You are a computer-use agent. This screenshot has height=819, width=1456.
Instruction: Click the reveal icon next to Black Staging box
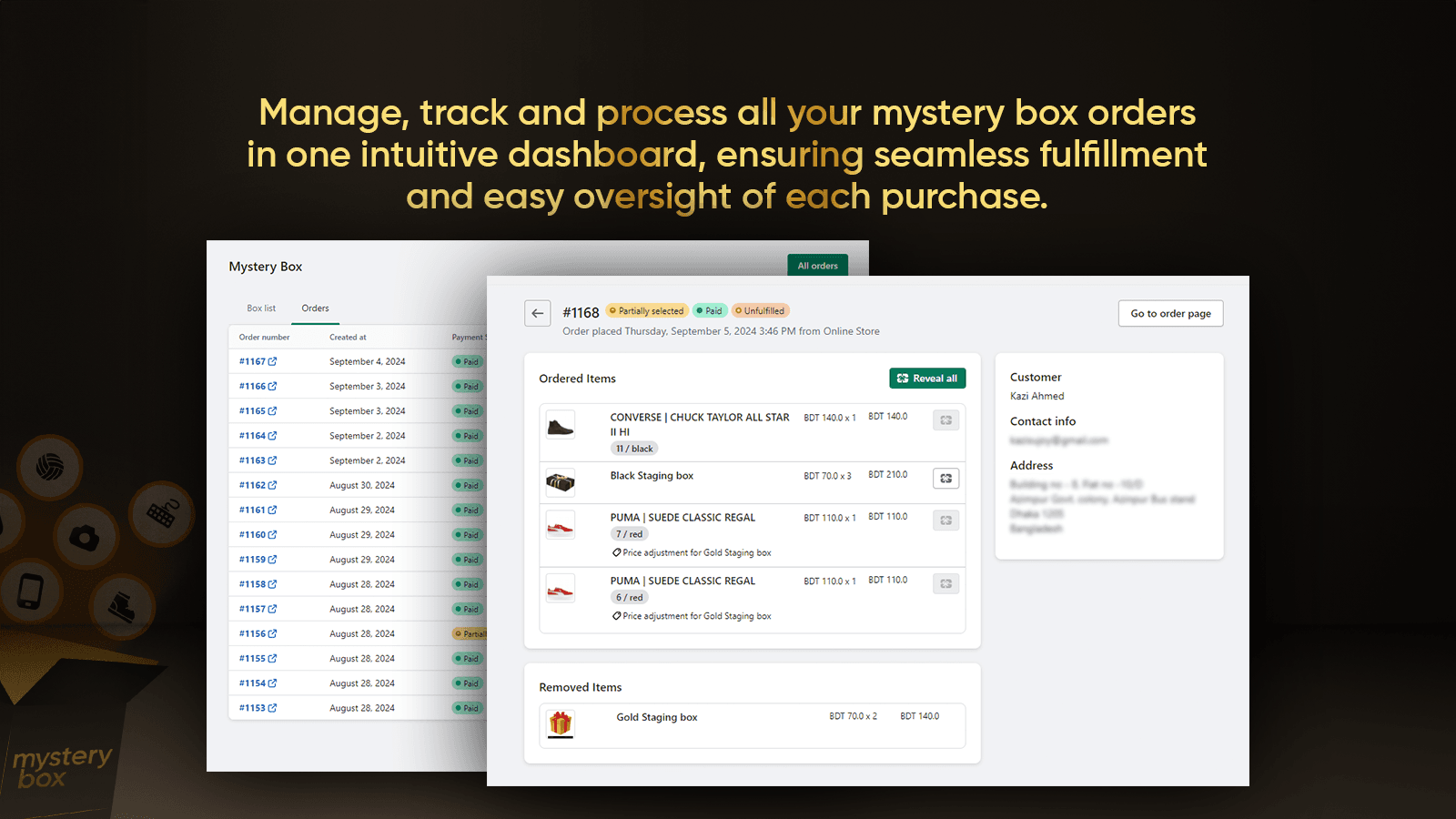pyautogui.click(x=945, y=478)
